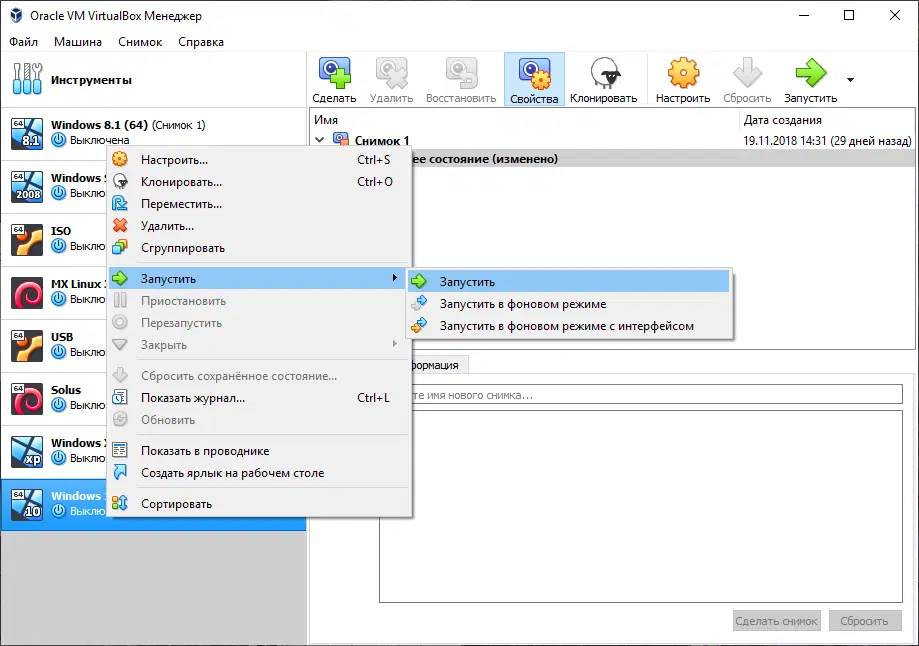This screenshot has height=646, width=919.
Task: Click the Информация tab
Action: point(438,365)
